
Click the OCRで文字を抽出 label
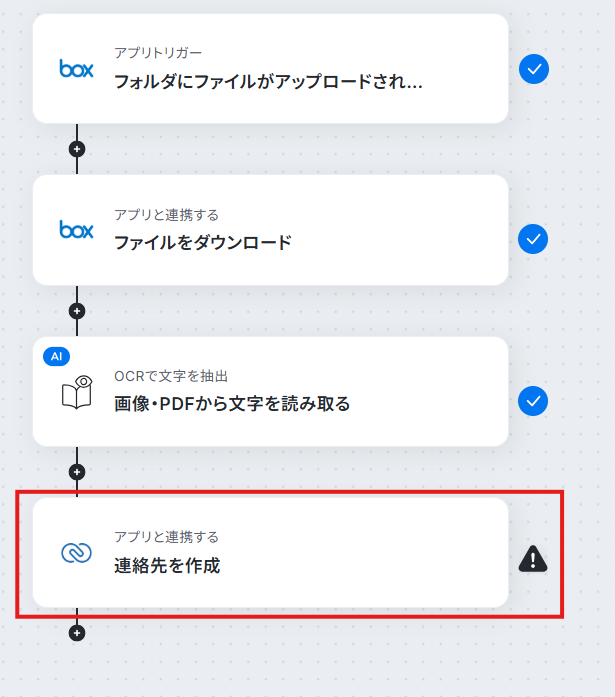(171, 376)
